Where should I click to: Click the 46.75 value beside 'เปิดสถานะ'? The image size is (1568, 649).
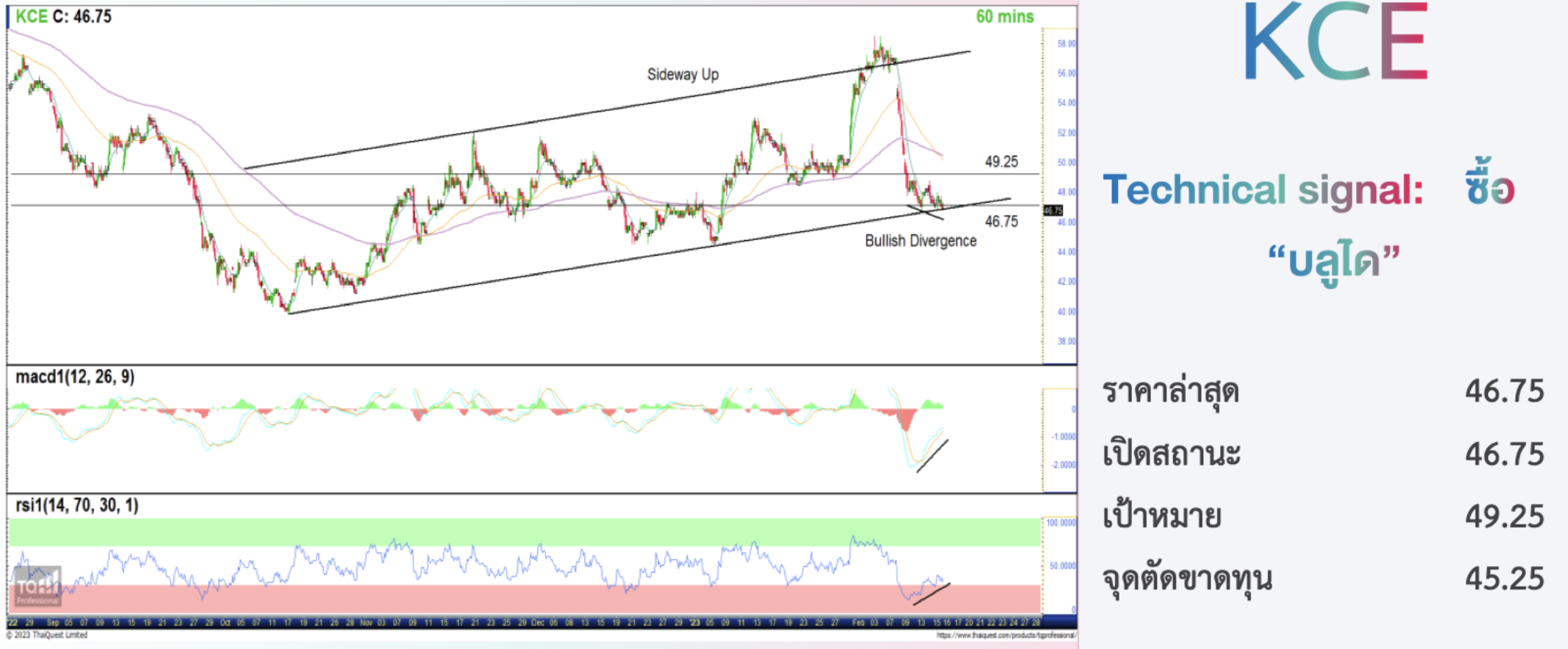pyautogui.click(x=1505, y=454)
